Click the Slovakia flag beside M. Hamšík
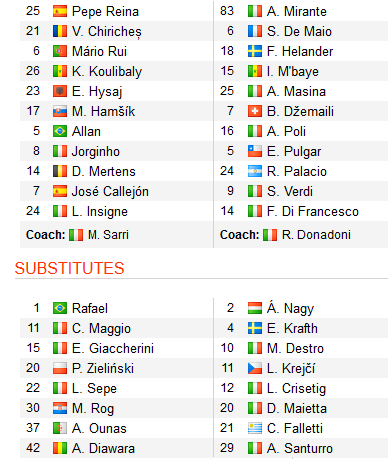Image resolution: width=388 pixels, height=459 pixels. click(60, 111)
